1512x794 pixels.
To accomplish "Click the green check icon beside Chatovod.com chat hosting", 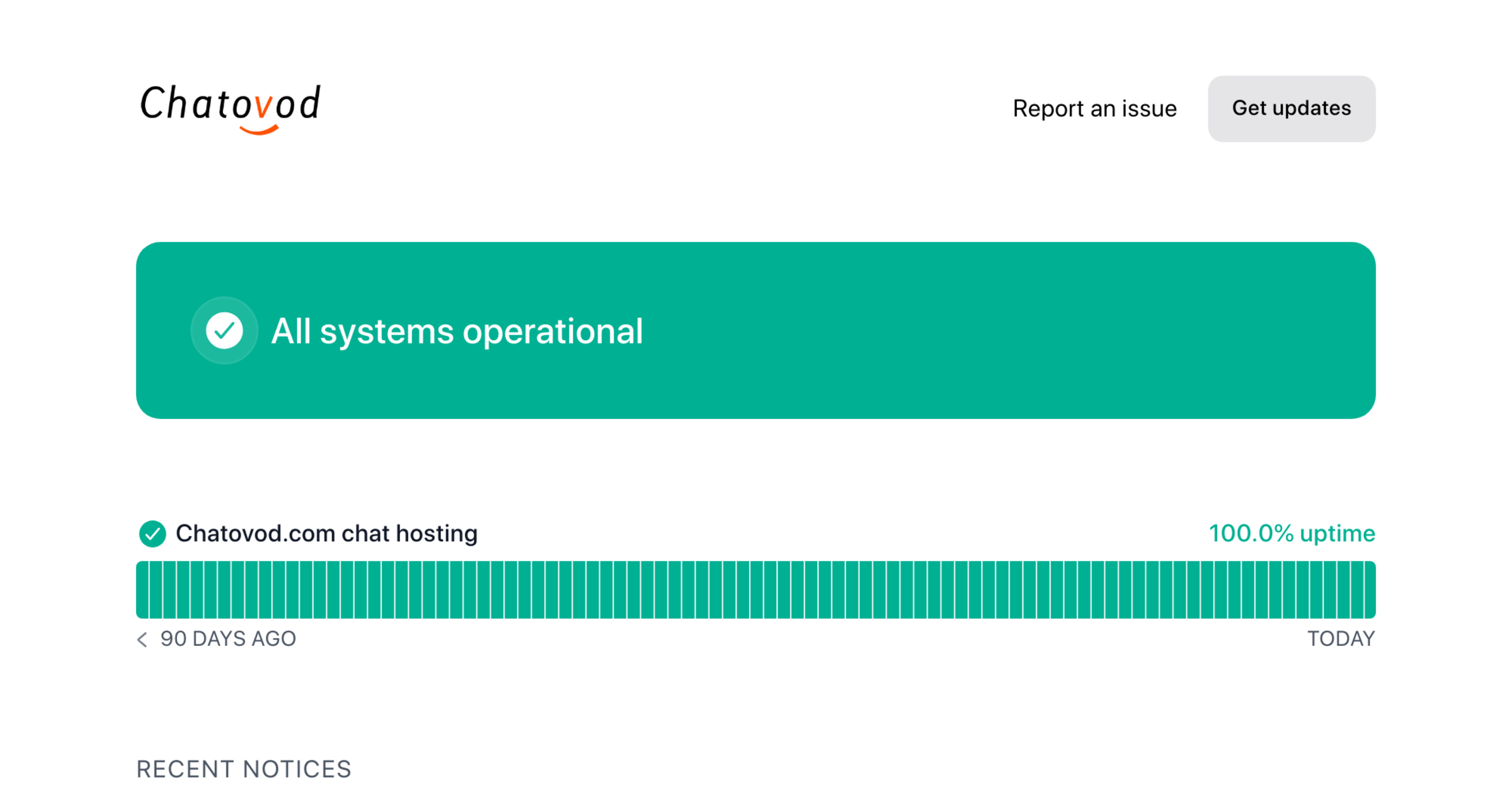I will [x=152, y=534].
